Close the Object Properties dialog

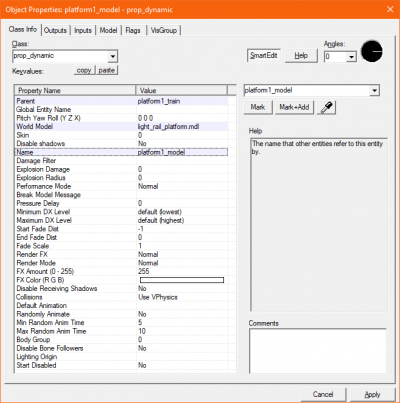tap(390, 9)
